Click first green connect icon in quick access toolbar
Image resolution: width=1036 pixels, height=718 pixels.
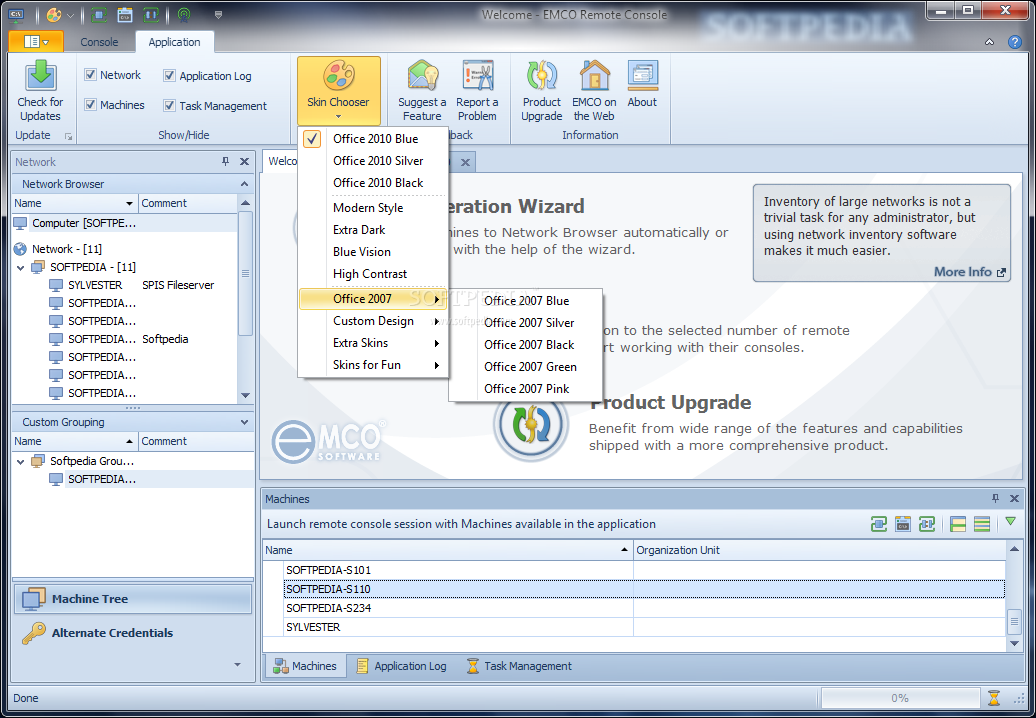click(99, 14)
